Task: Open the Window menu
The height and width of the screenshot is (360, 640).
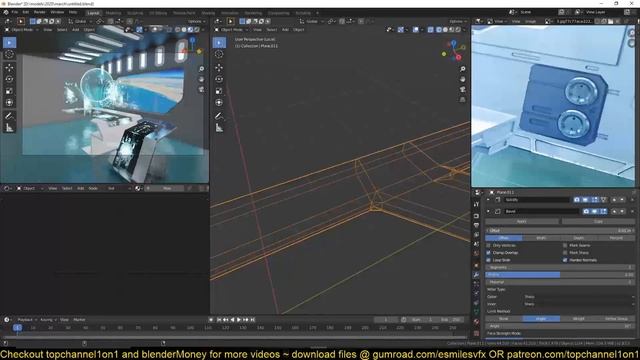Action: [57, 12]
